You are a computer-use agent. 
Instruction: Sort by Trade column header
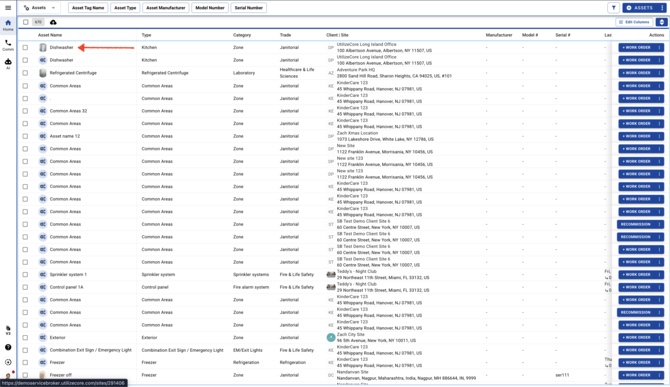click(x=285, y=35)
